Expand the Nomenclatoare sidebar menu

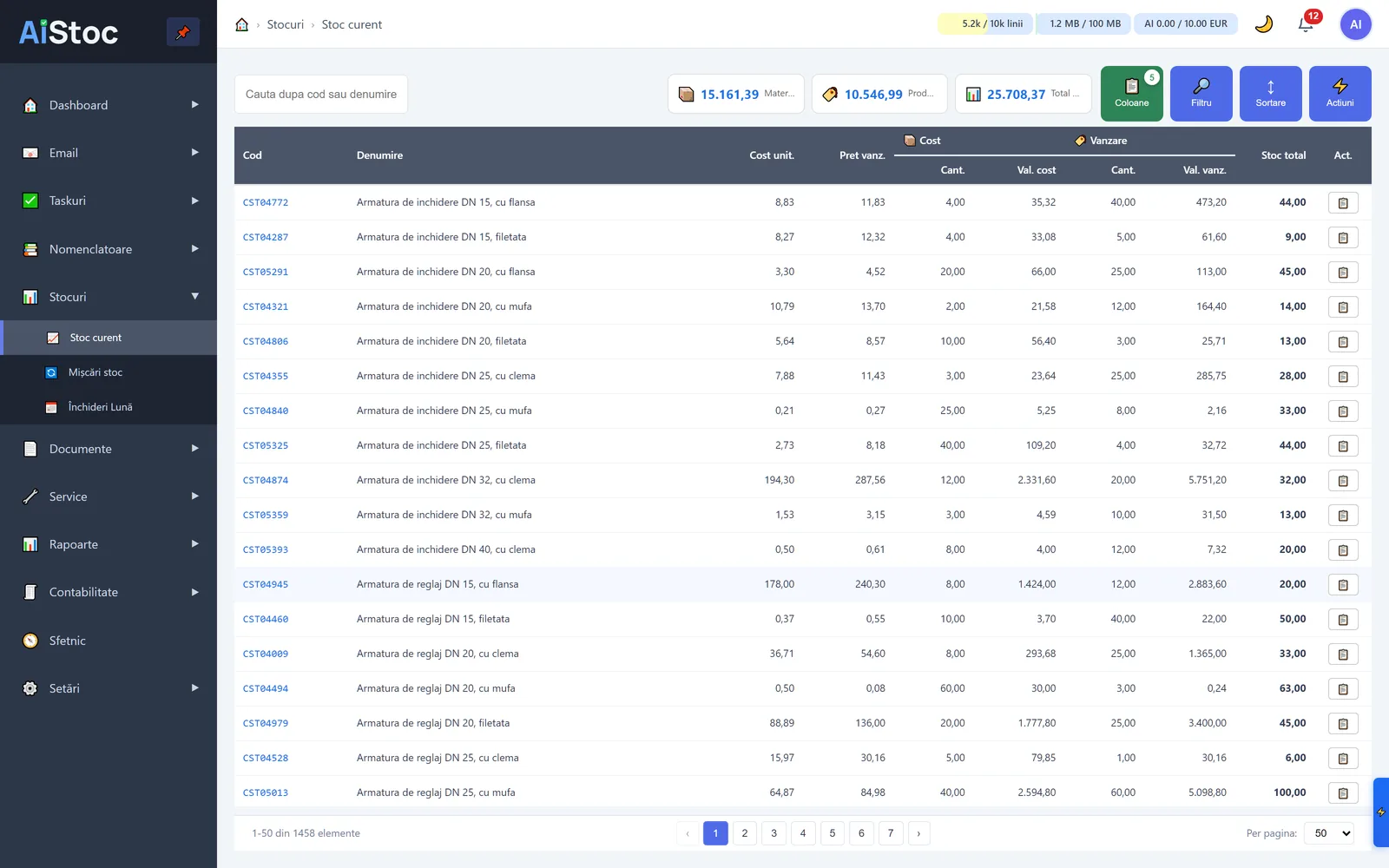109,249
